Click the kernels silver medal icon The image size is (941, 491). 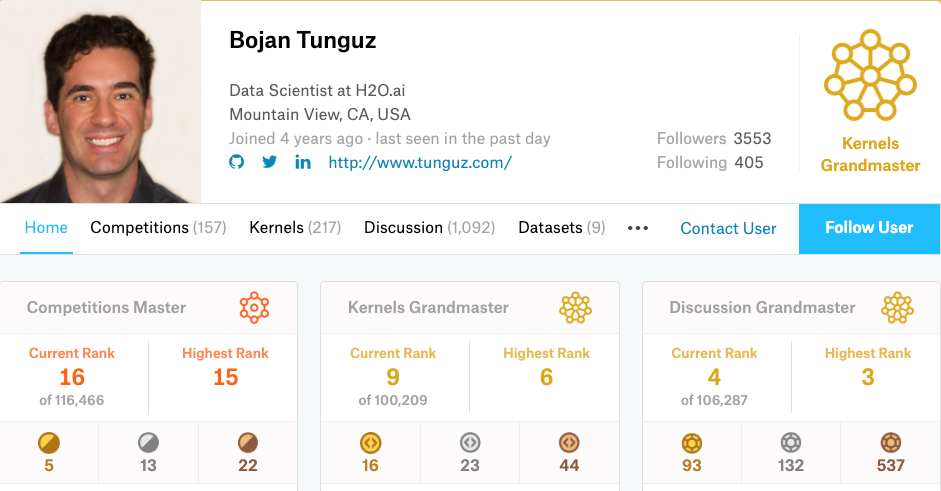tap(470, 443)
